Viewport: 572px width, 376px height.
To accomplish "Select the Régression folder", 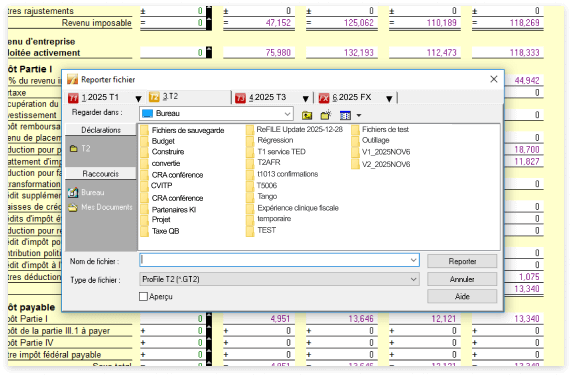I will [270, 140].
